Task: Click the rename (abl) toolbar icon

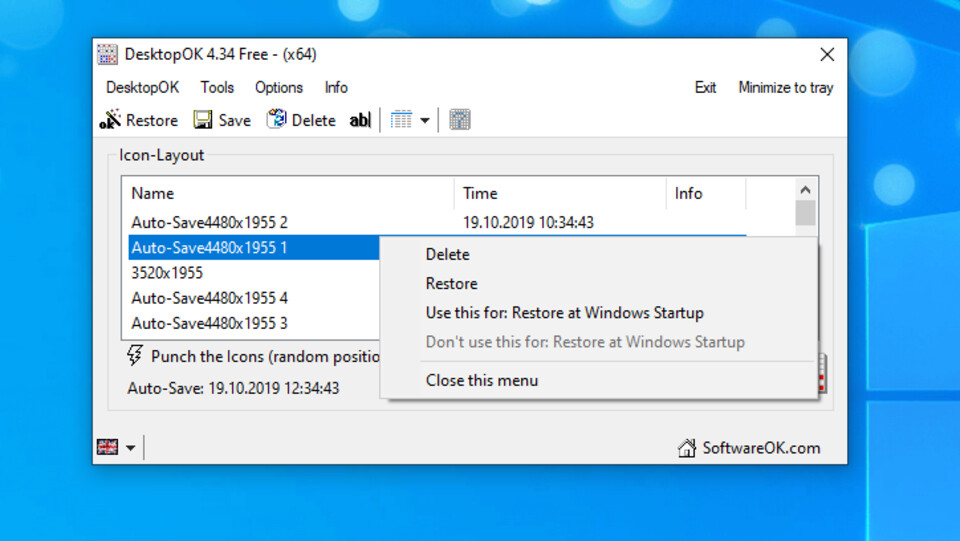Action: point(360,120)
